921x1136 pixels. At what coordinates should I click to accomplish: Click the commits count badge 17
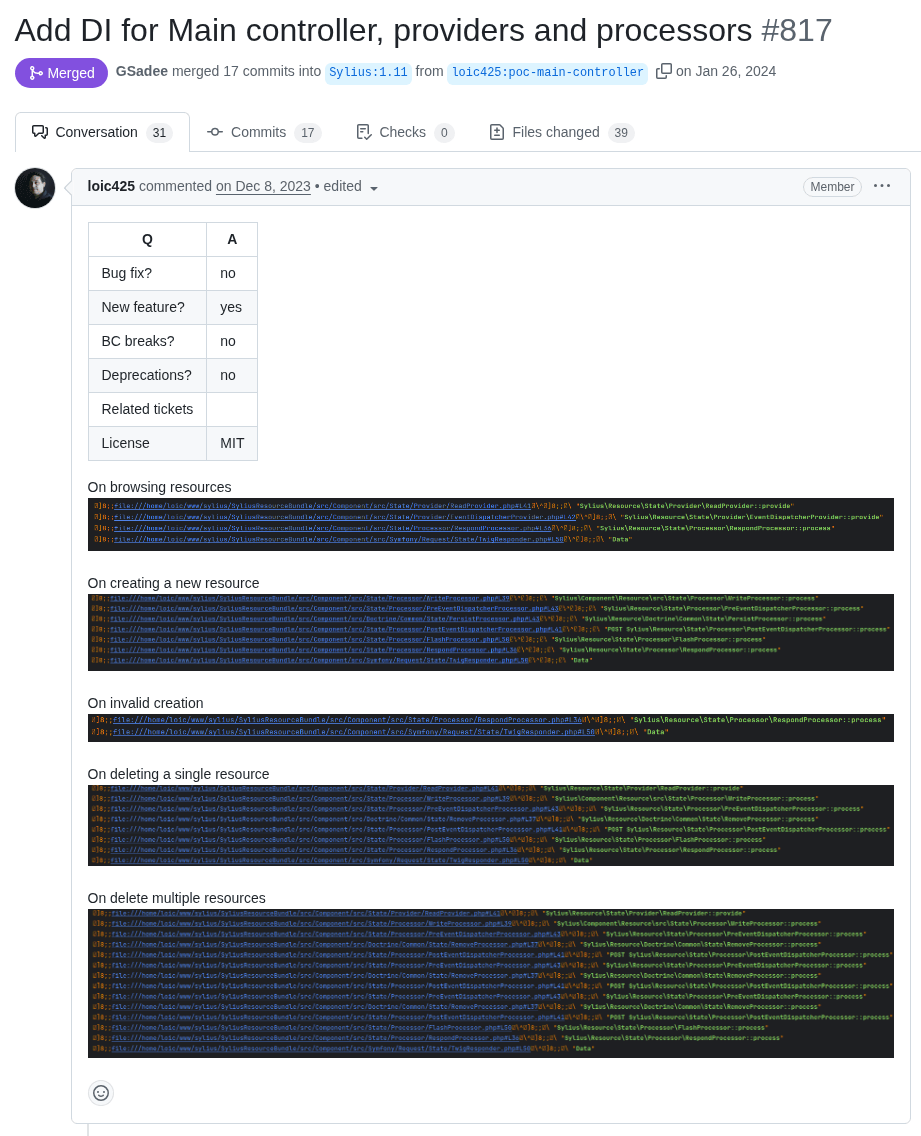(x=307, y=133)
